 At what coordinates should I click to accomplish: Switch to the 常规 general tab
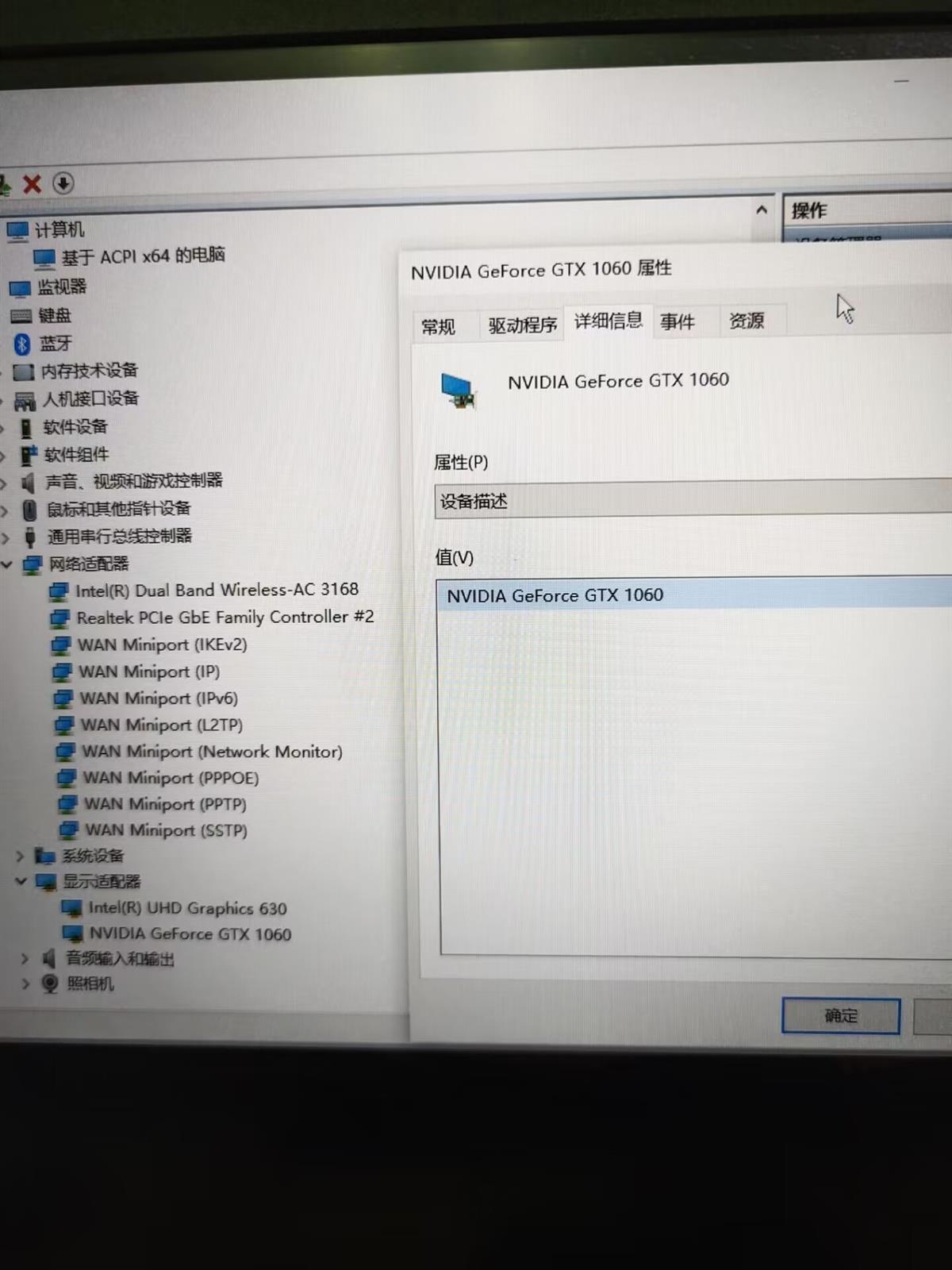pyautogui.click(x=438, y=327)
